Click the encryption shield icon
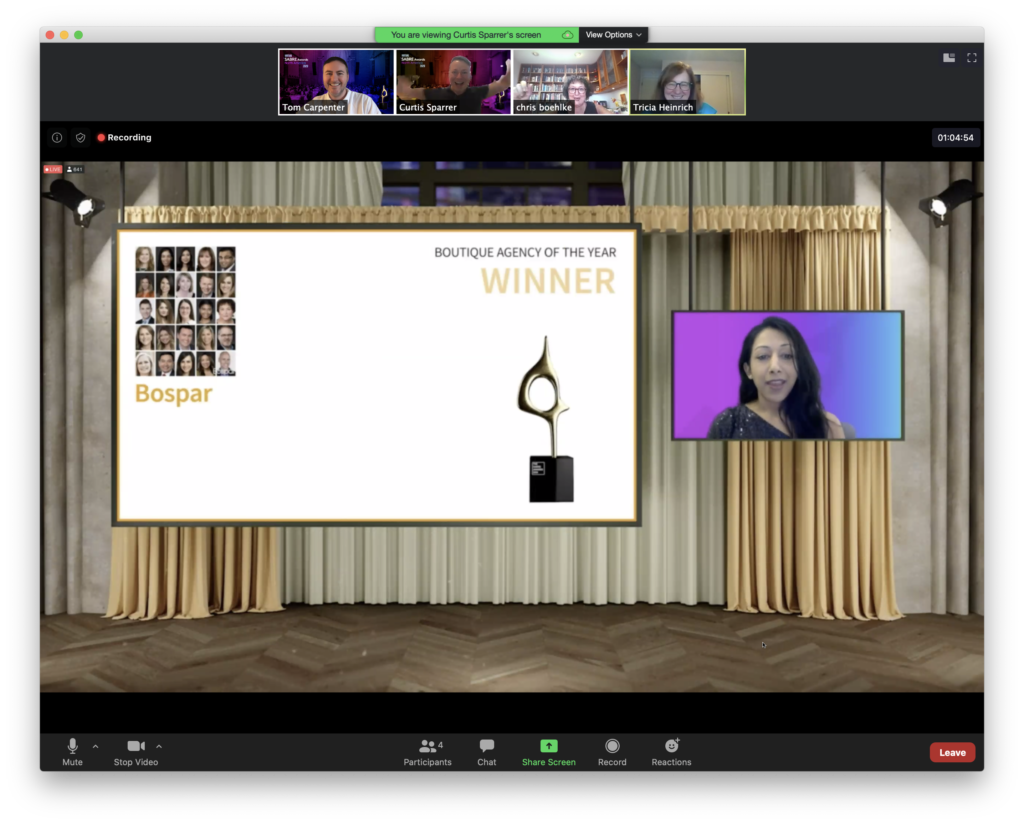1024x824 pixels. pos(80,138)
